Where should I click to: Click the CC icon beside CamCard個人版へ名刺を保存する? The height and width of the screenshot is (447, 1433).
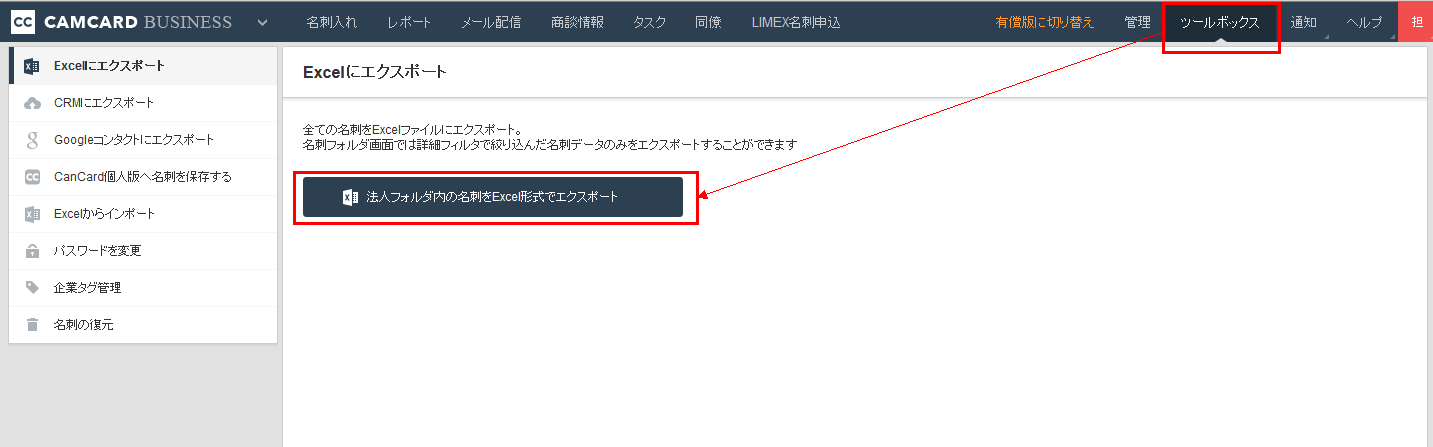tap(32, 177)
